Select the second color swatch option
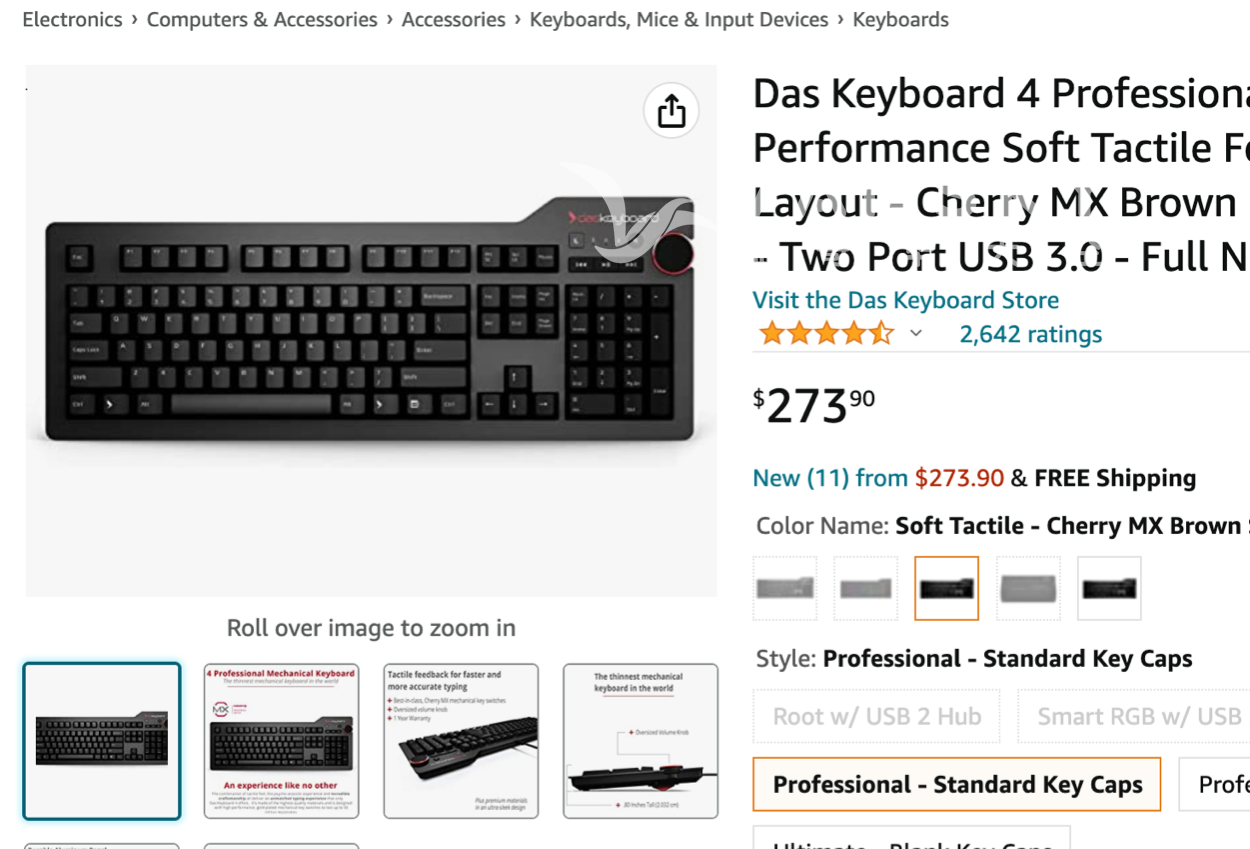This screenshot has width=1250, height=849. pos(866,588)
